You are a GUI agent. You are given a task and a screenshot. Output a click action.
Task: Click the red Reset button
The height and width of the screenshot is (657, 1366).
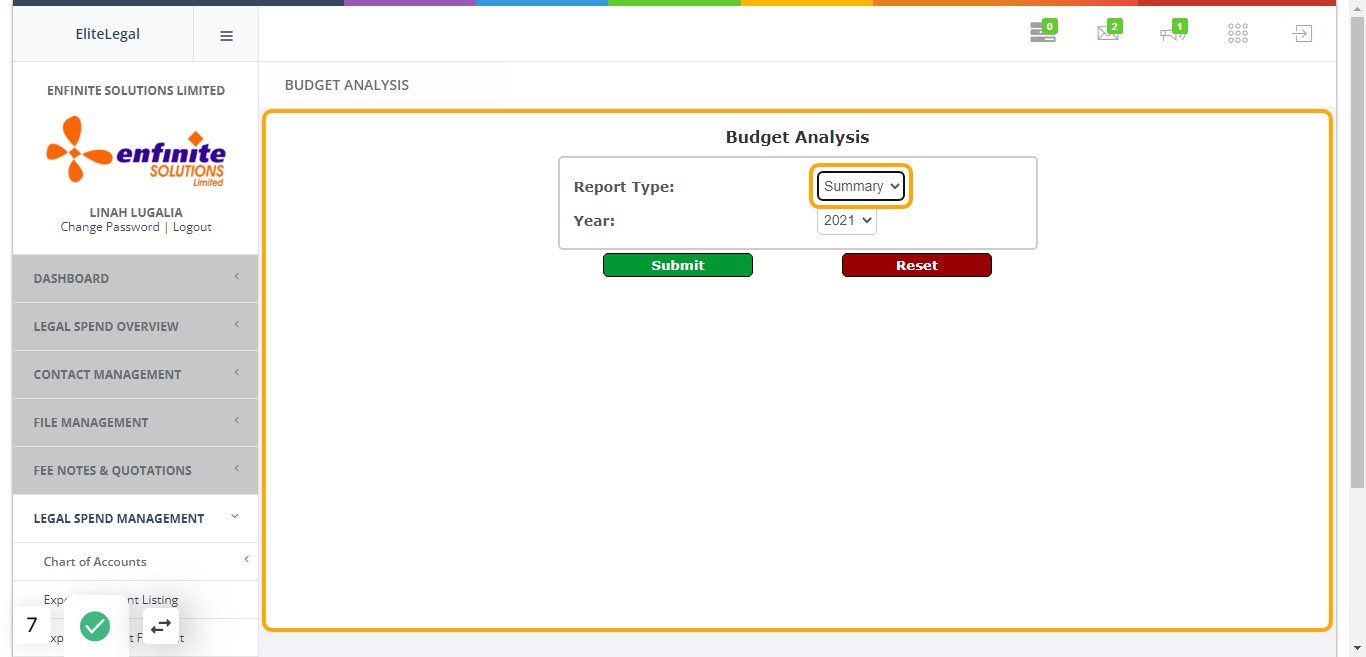coord(917,265)
